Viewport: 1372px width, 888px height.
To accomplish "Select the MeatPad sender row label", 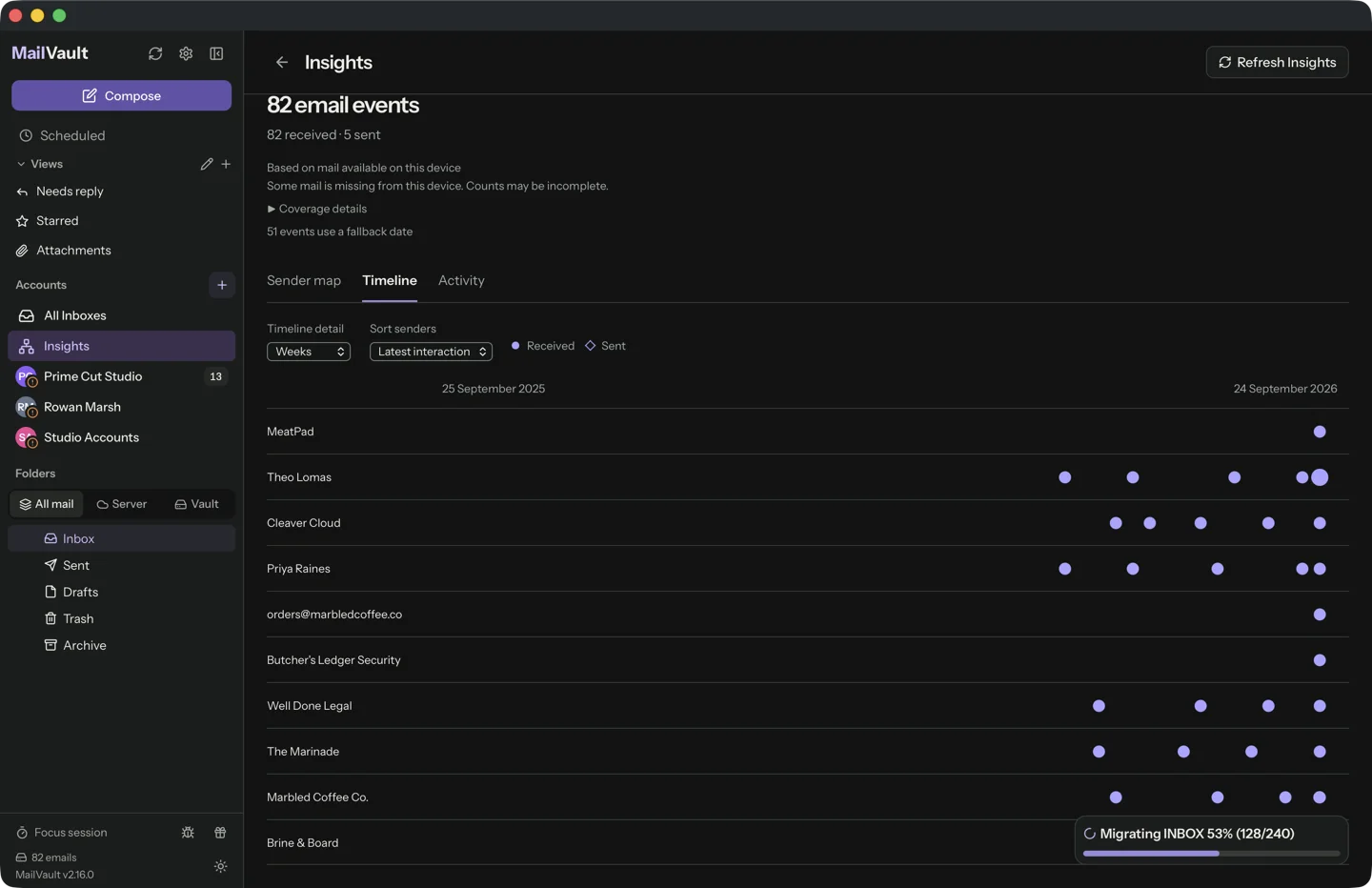I will (x=291, y=432).
